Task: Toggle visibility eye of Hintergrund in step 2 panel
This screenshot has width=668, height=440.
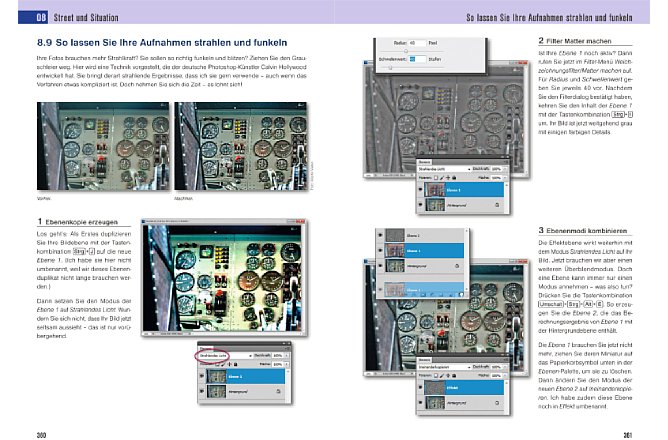Action: click(420, 204)
